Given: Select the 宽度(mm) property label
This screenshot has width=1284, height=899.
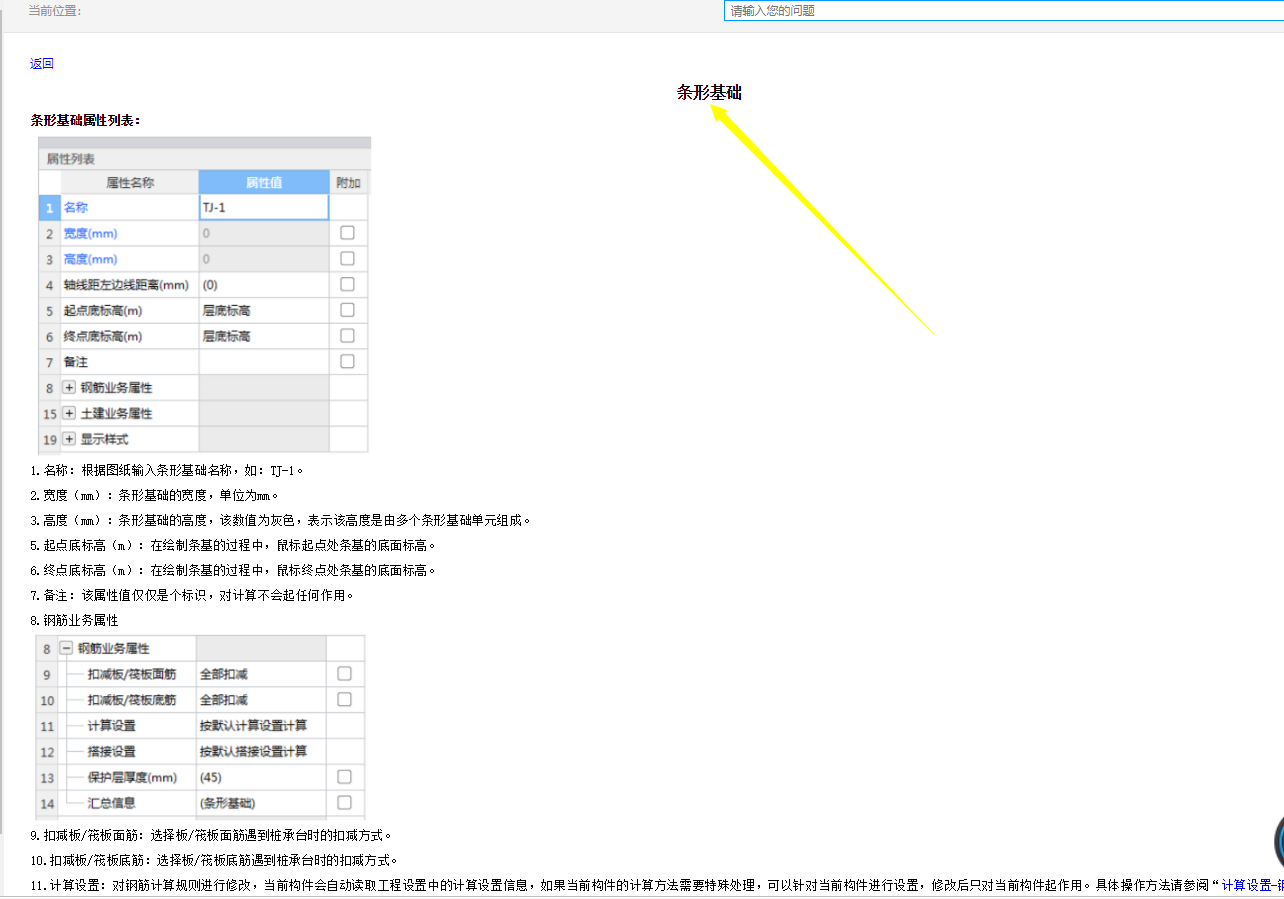Looking at the screenshot, I should (90, 233).
